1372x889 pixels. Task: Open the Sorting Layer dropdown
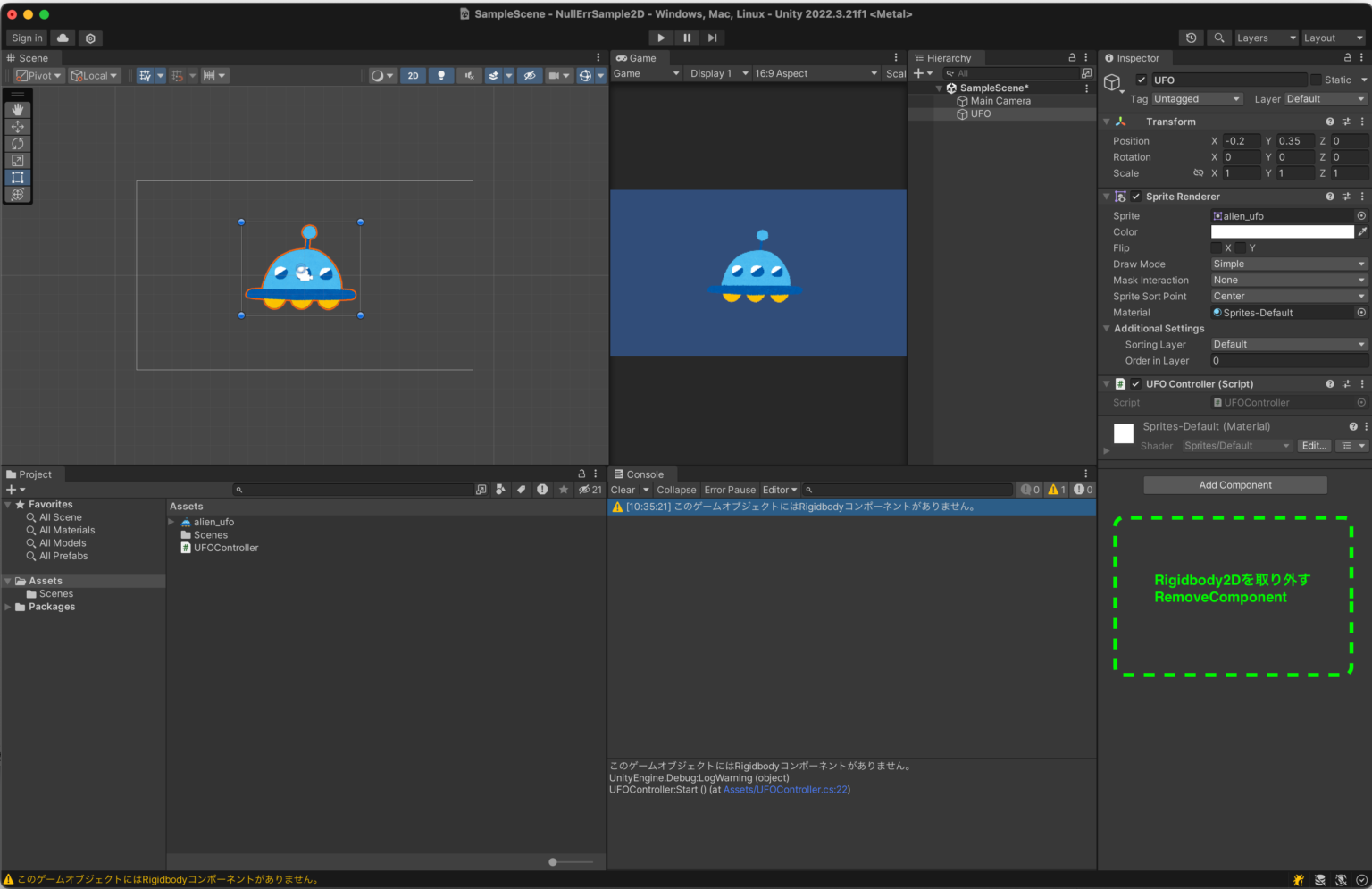[1287, 344]
